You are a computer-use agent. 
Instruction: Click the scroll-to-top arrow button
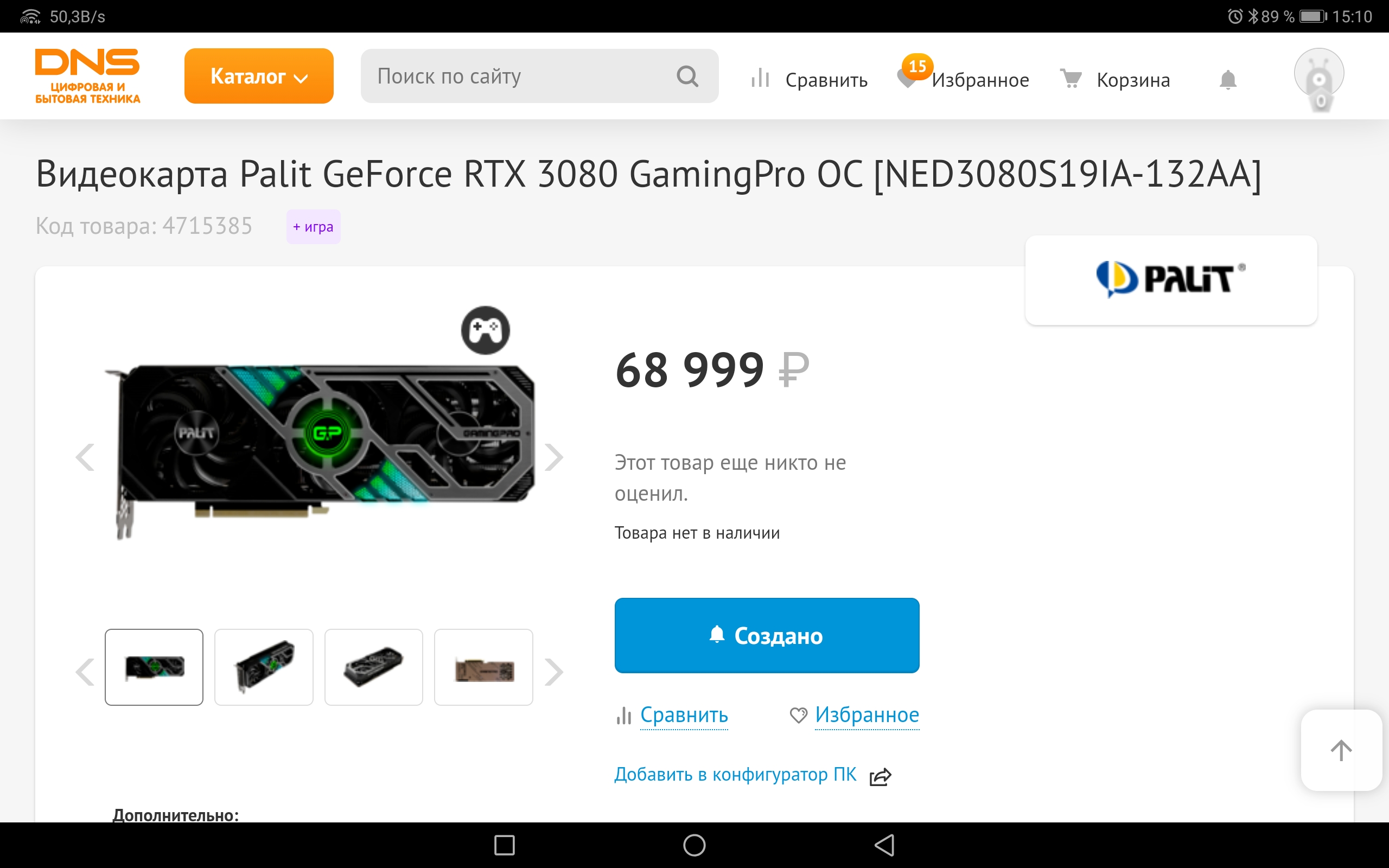[x=1341, y=750]
